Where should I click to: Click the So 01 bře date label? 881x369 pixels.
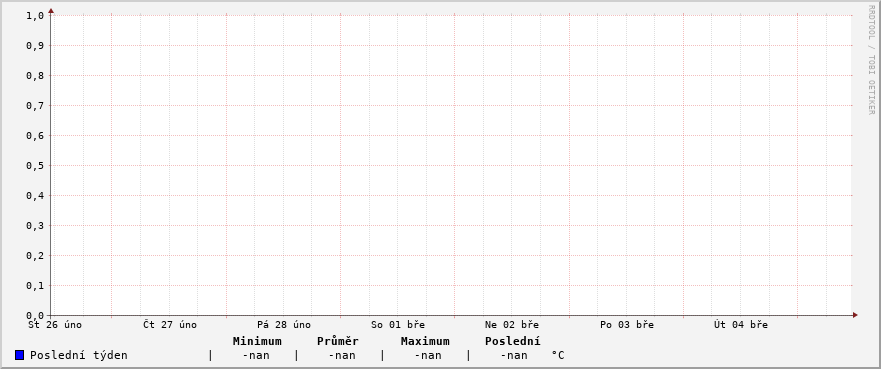(398, 325)
